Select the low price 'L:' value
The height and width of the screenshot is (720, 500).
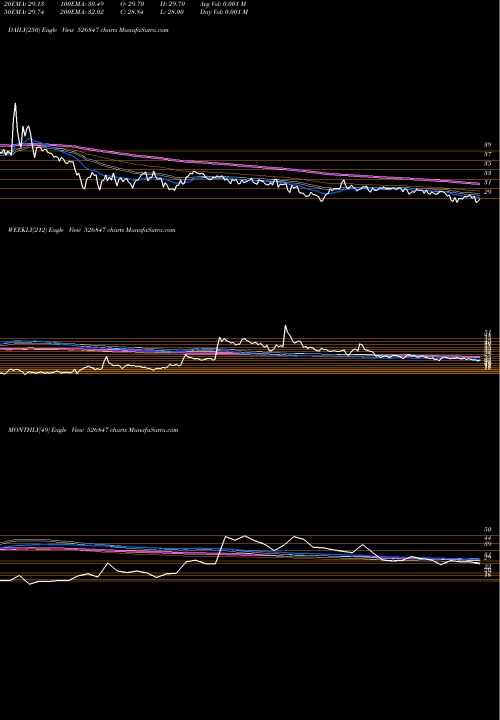[172, 12]
